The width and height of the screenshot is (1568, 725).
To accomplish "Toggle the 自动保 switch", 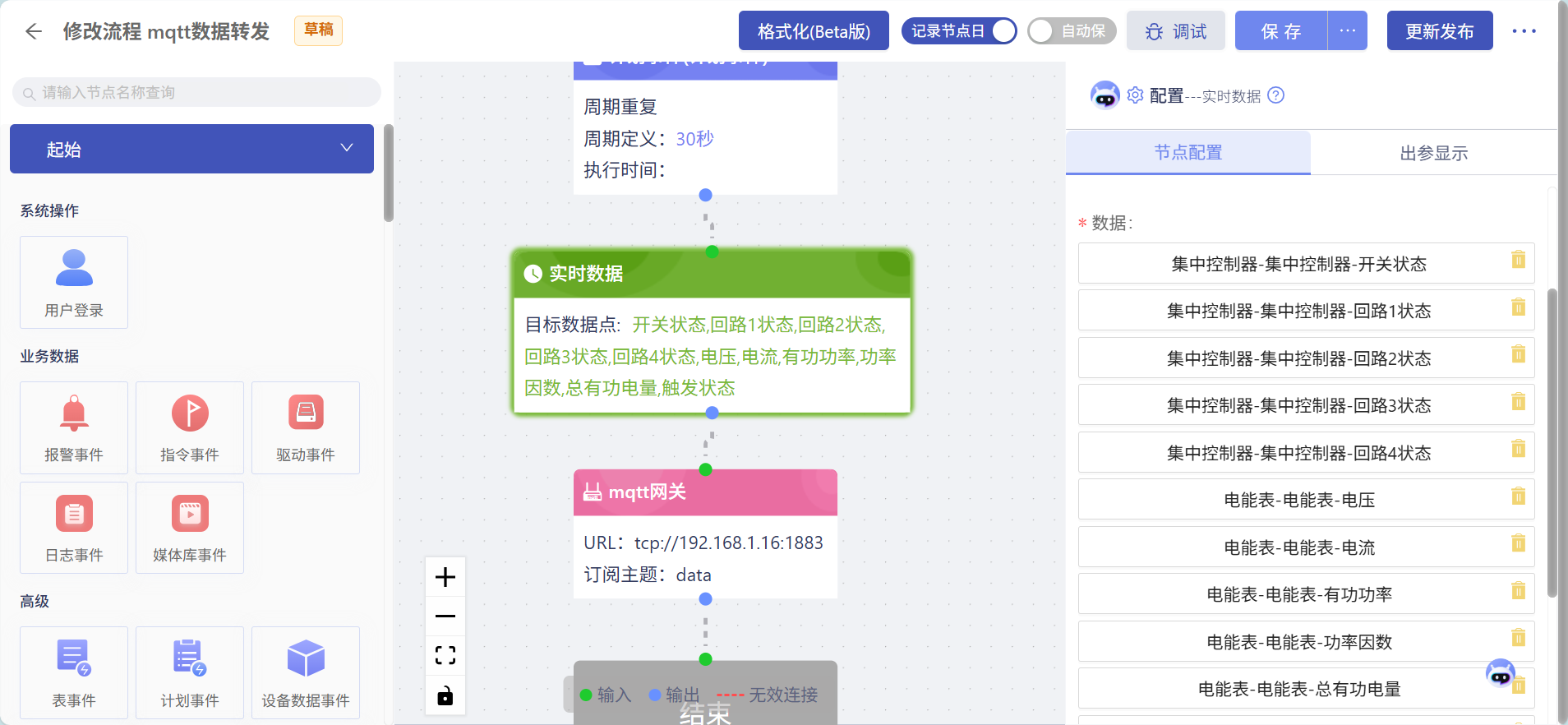I will [x=1072, y=31].
